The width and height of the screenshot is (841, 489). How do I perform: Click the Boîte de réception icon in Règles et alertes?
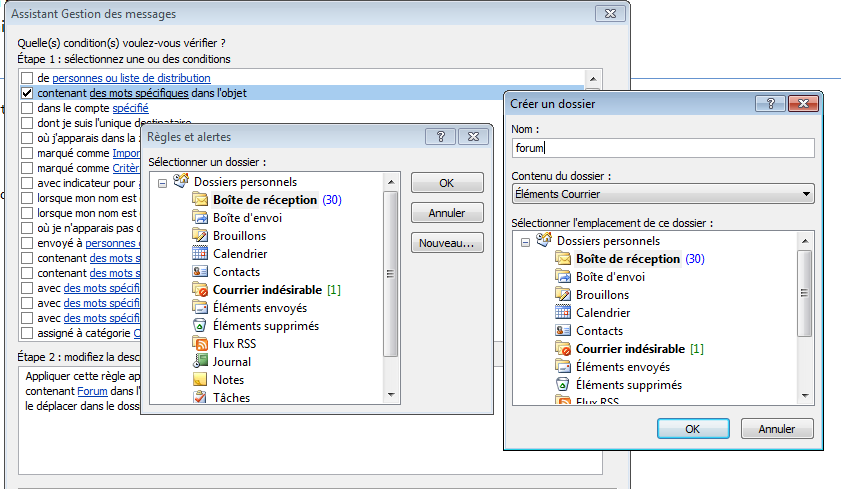point(200,200)
